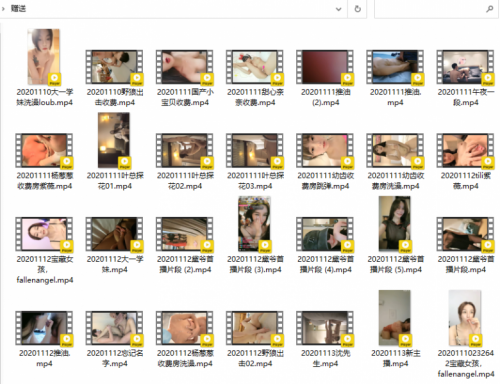Select the video file 20201113沈先生.mp4
Screen dimensions: 500x384
click(325, 339)
